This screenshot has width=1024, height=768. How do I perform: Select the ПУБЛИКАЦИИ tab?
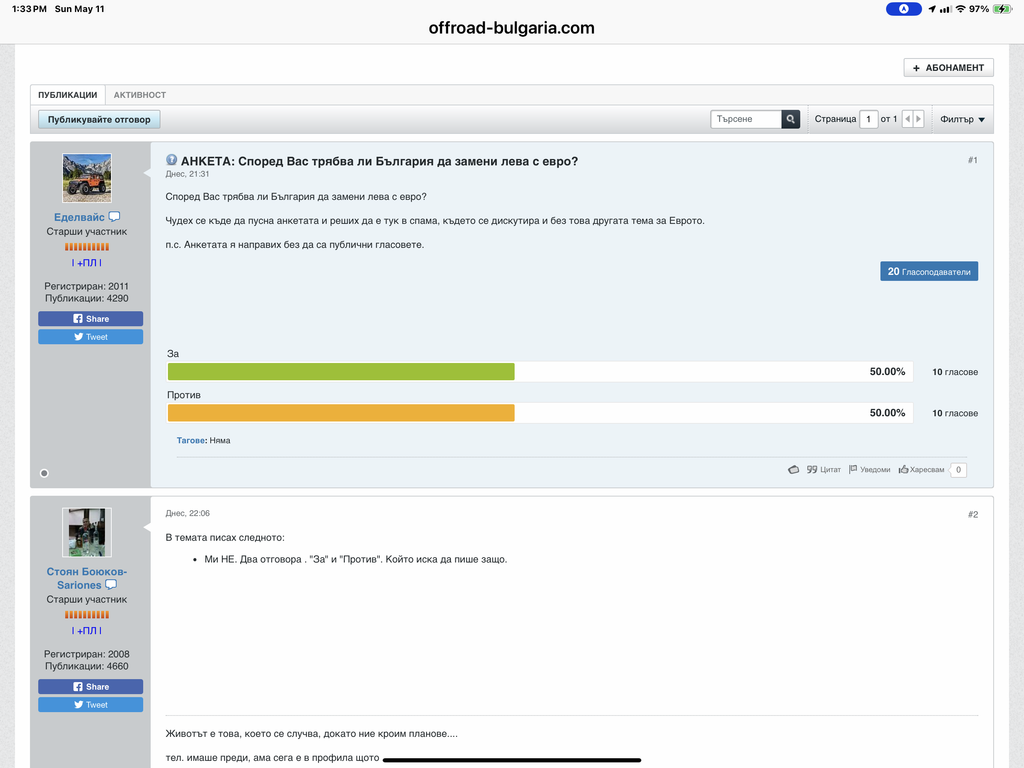click(x=68, y=95)
